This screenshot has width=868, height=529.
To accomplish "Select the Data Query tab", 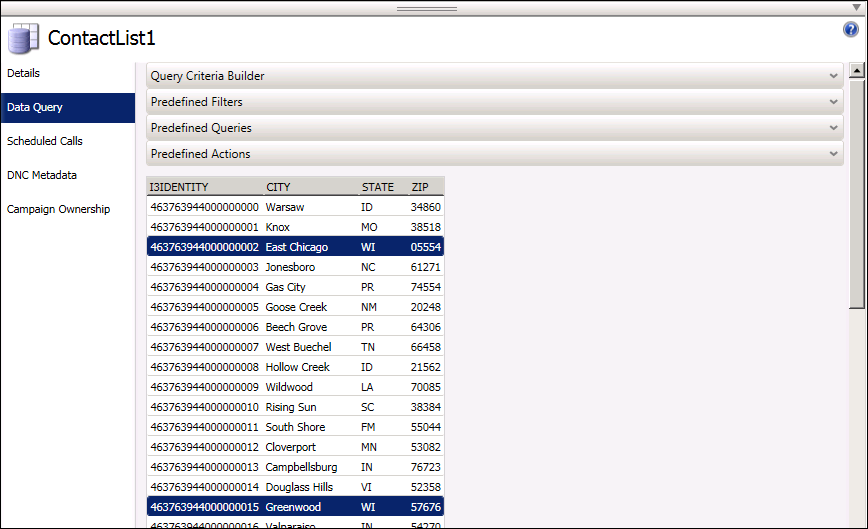I will 35,107.
